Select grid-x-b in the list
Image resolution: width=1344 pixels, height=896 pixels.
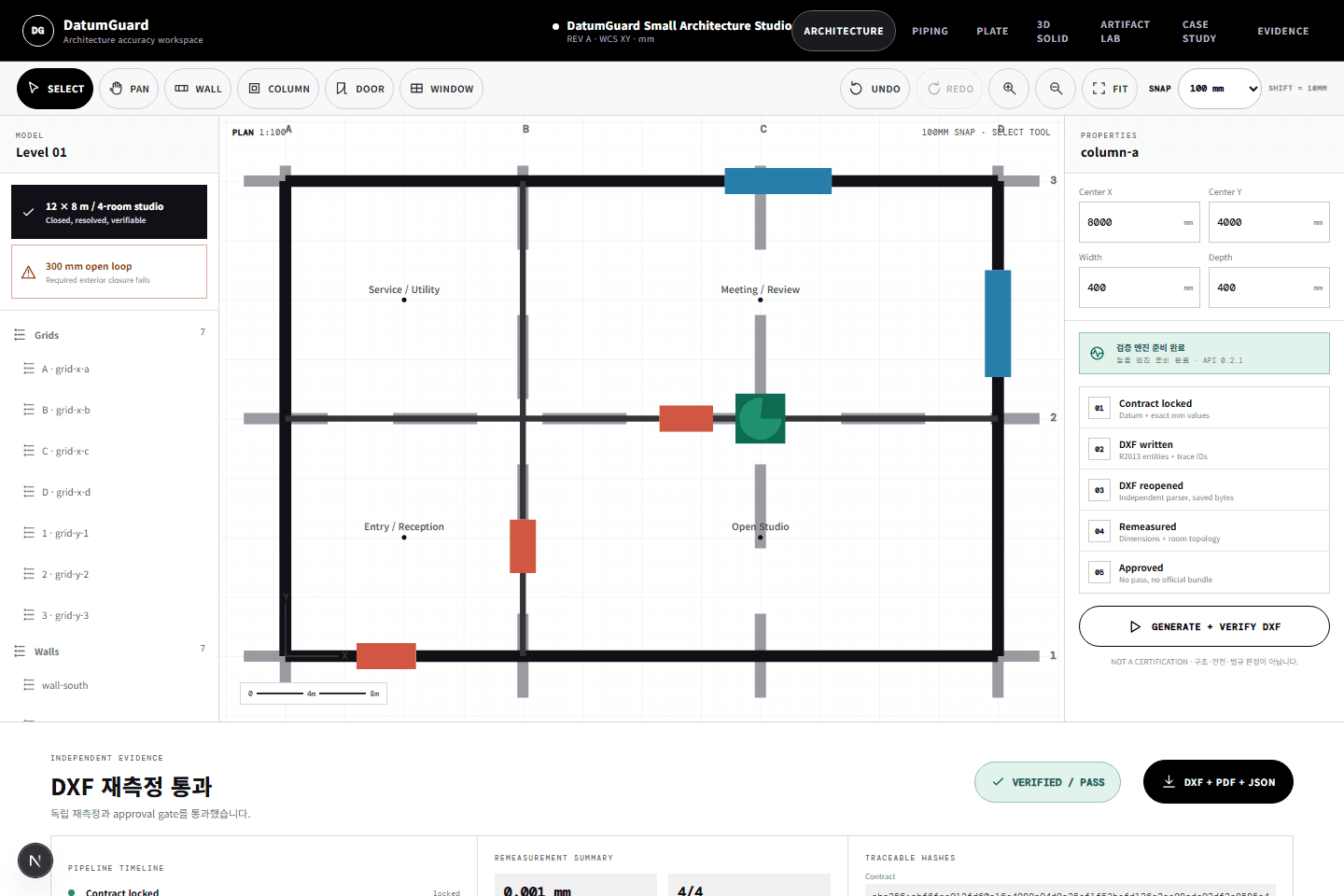click(109, 410)
